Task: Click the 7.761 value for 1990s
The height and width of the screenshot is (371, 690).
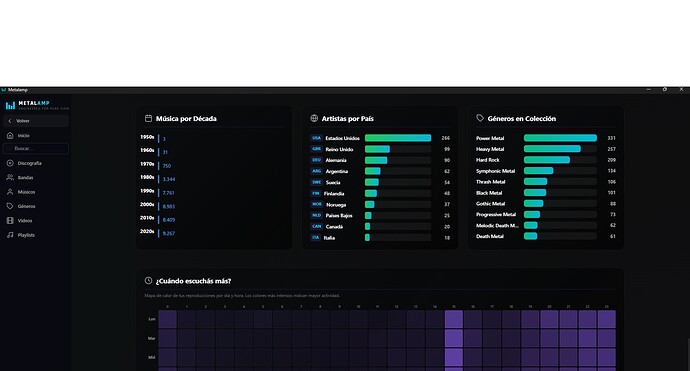Action: pos(169,193)
